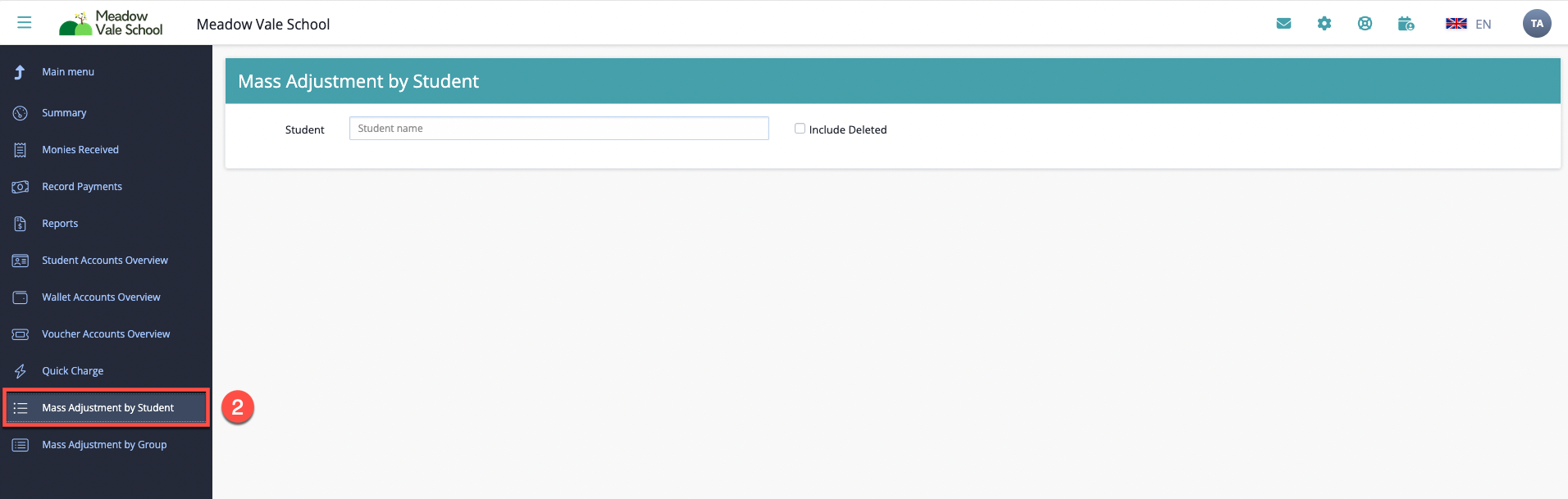The height and width of the screenshot is (499, 1568).
Task: Click the Quick Charge lightning icon
Action: pos(21,371)
